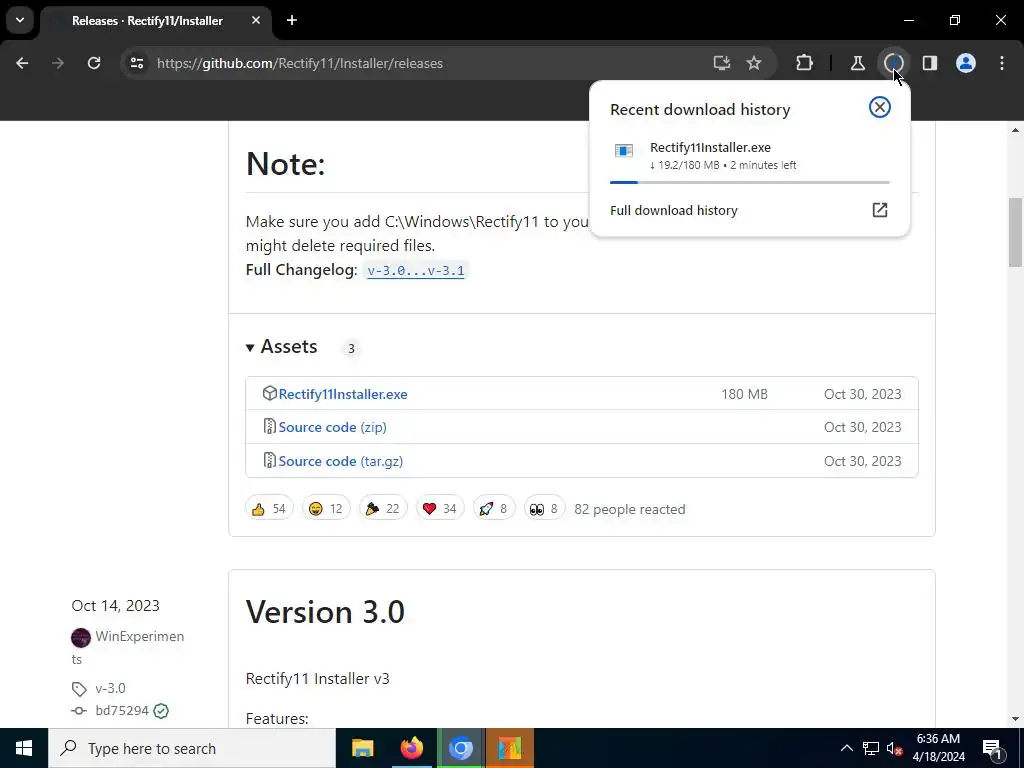Open Firefox from the taskbar
Screen dimensions: 1024x768
411,748
